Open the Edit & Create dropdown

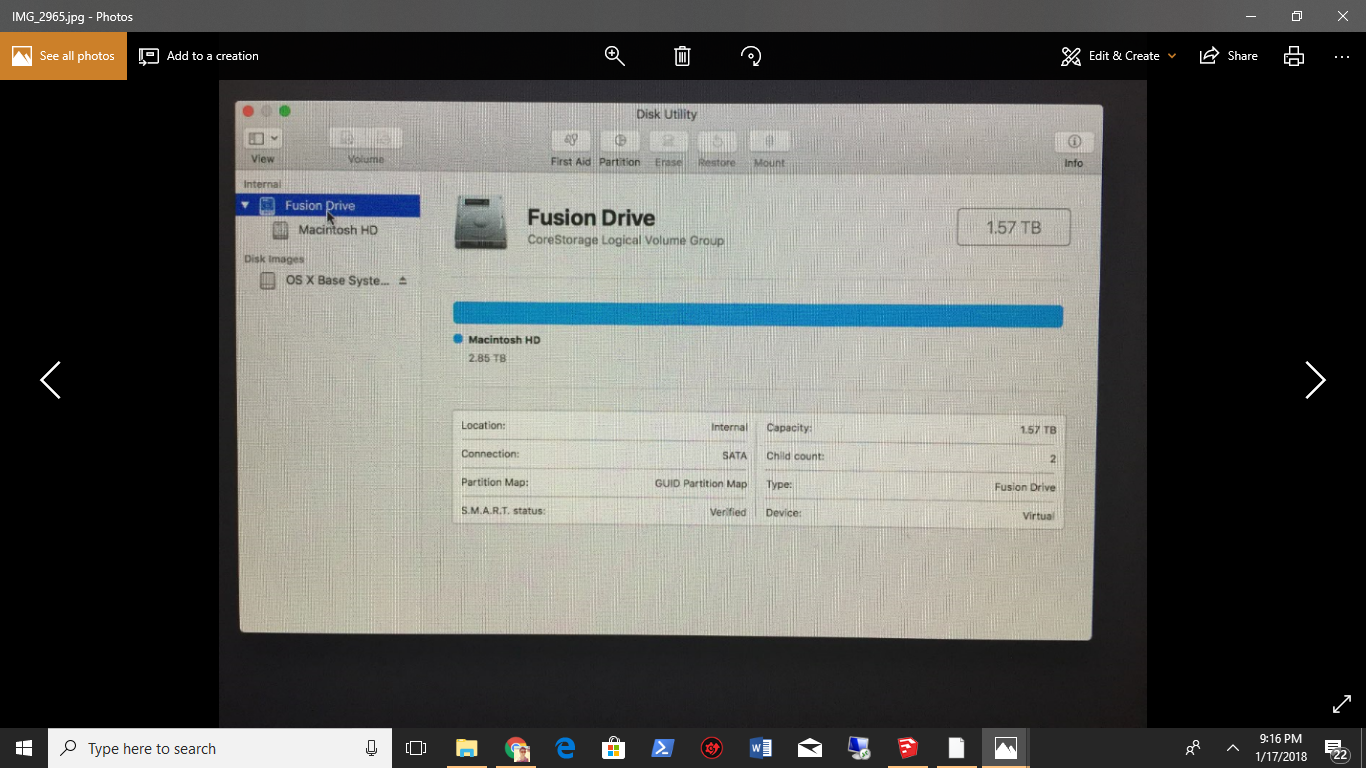(x=1119, y=56)
